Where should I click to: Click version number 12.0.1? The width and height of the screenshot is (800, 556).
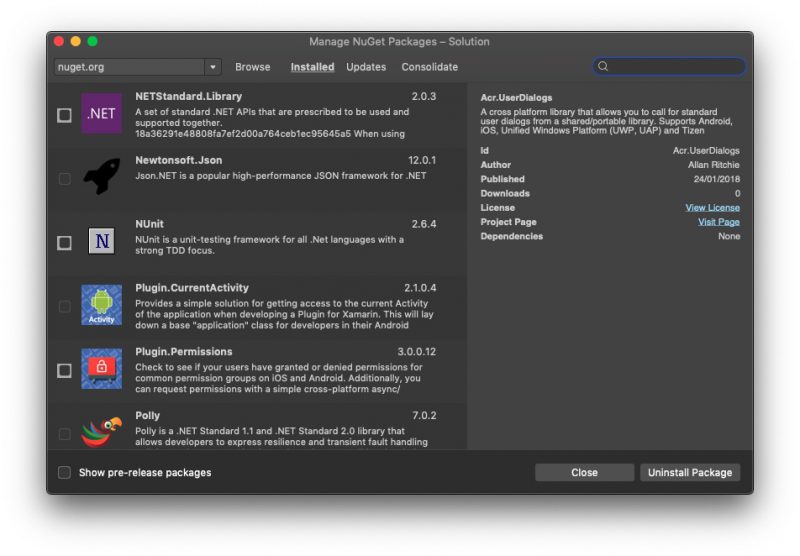click(x=422, y=160)
